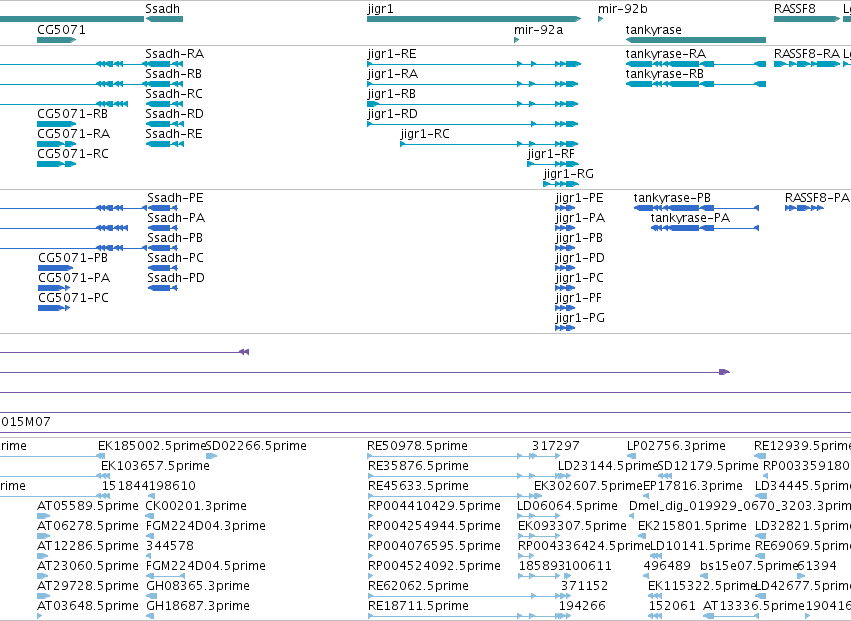Click the RE69069.5prime EST label
The height and width of the screenshot is (621, 851).
tap(803, 546)
